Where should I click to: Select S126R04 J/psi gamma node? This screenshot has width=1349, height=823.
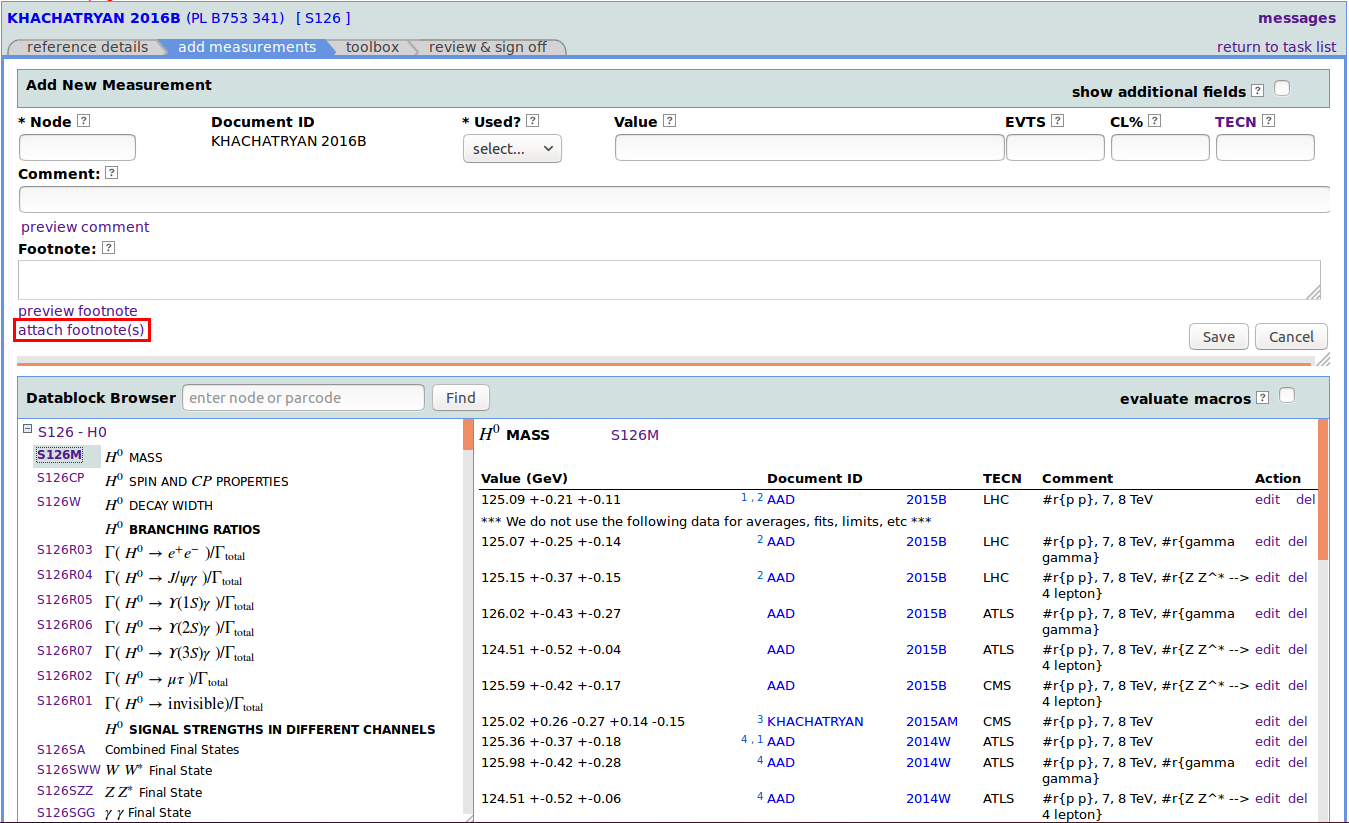point(65,575)
